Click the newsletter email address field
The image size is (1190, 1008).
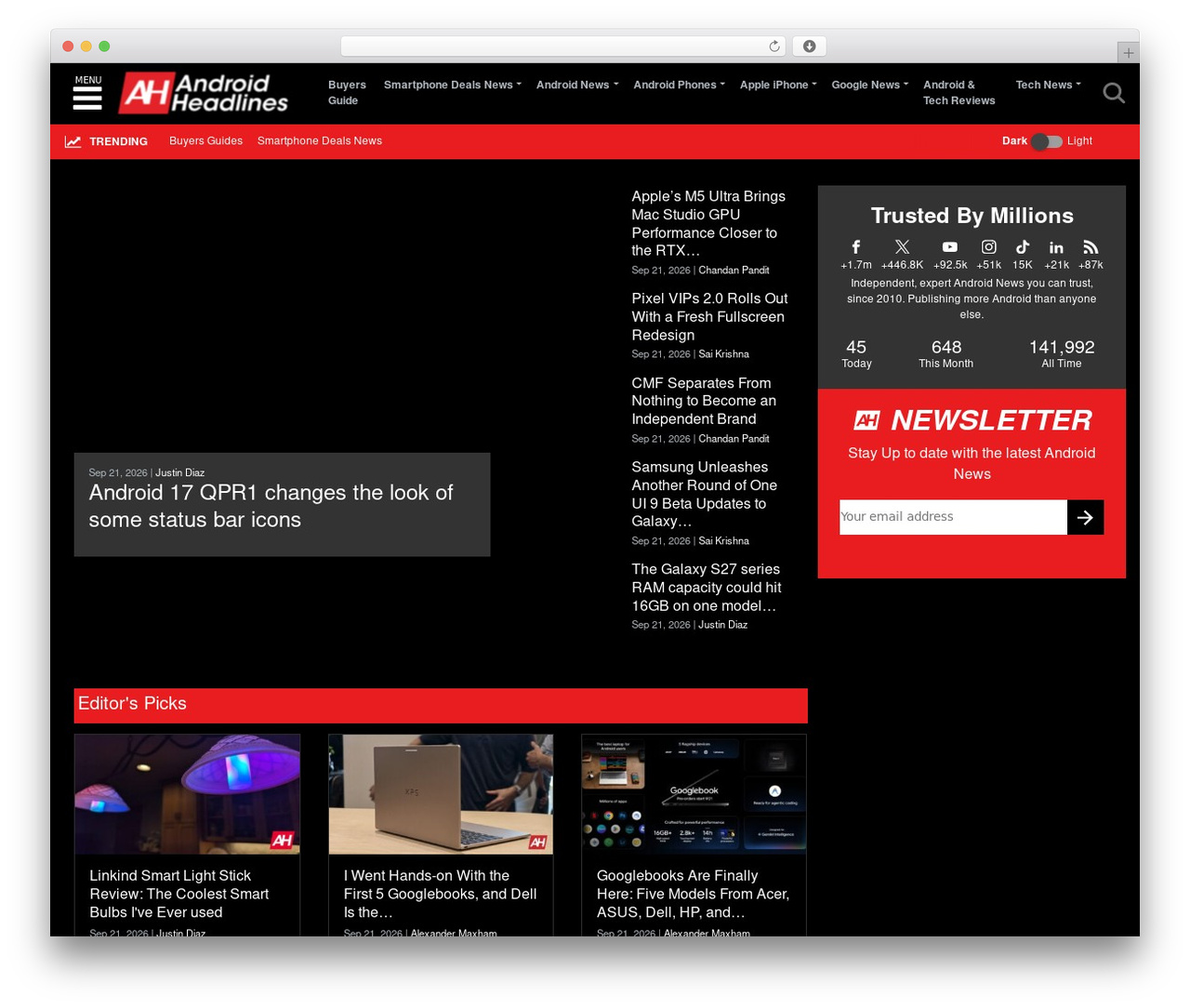tap(953, 517)
